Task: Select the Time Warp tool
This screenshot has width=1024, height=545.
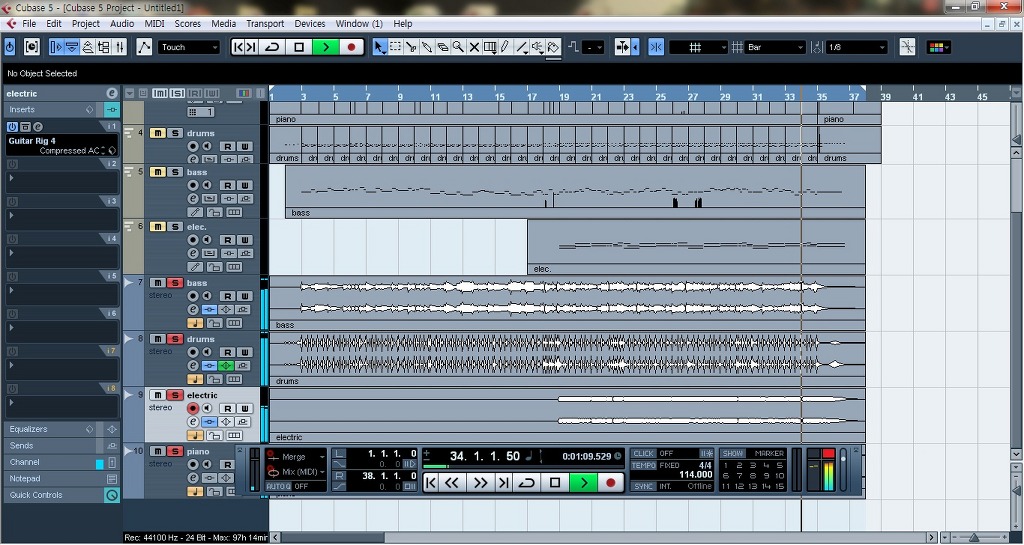Action: 490,47
